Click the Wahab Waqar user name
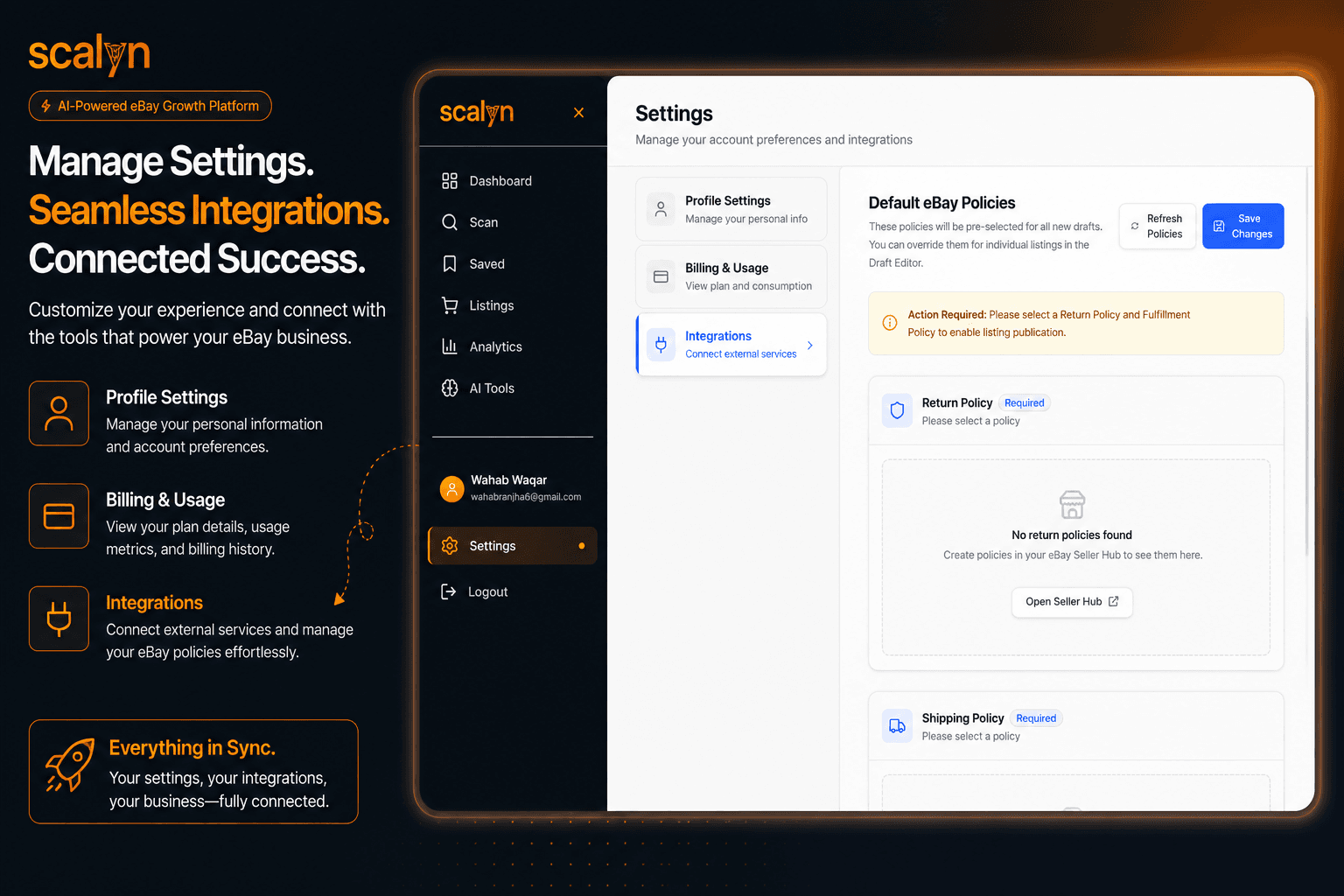Screen dimensions: 1344x896 (x=508, y=479)
